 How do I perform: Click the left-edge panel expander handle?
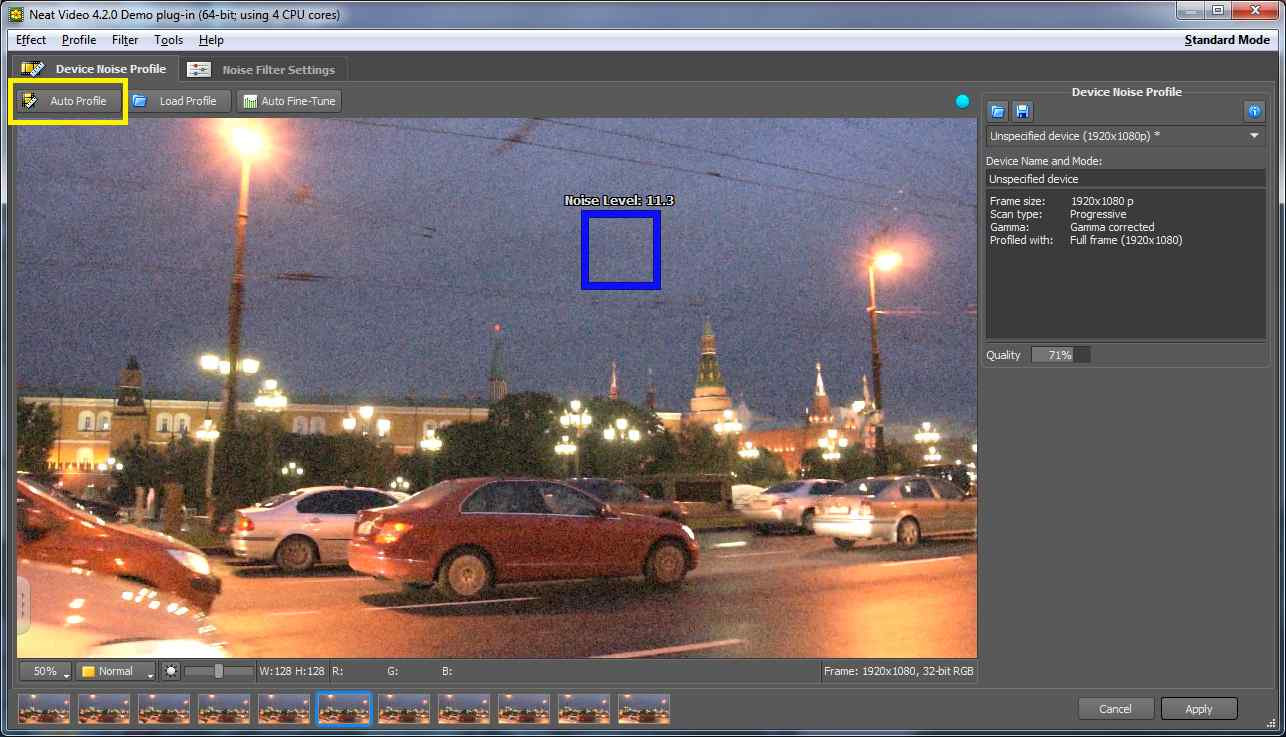(x=24, y=604)
